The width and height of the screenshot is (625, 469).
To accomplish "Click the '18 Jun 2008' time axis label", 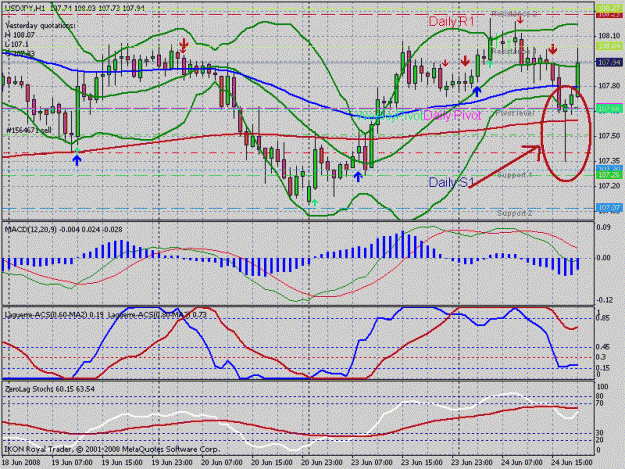I will pyautogui.click(x=21, y=463).
